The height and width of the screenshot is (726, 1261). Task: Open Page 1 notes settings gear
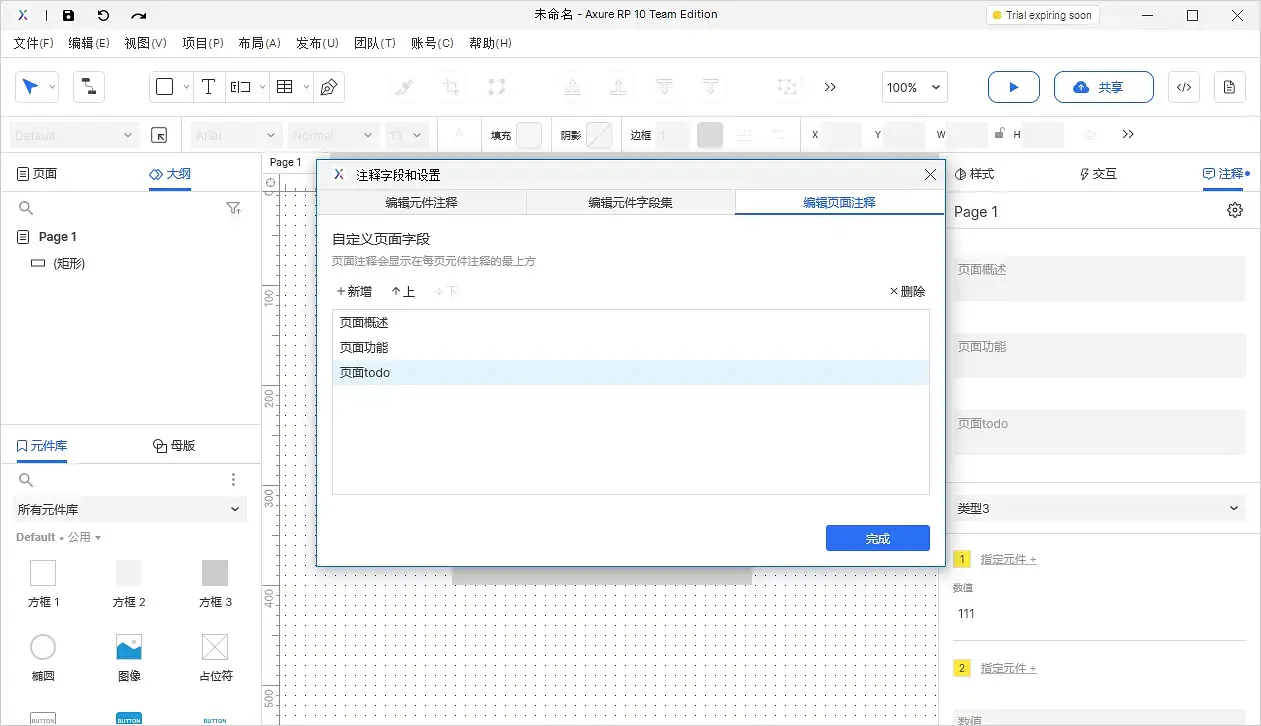pos(1234,210)
